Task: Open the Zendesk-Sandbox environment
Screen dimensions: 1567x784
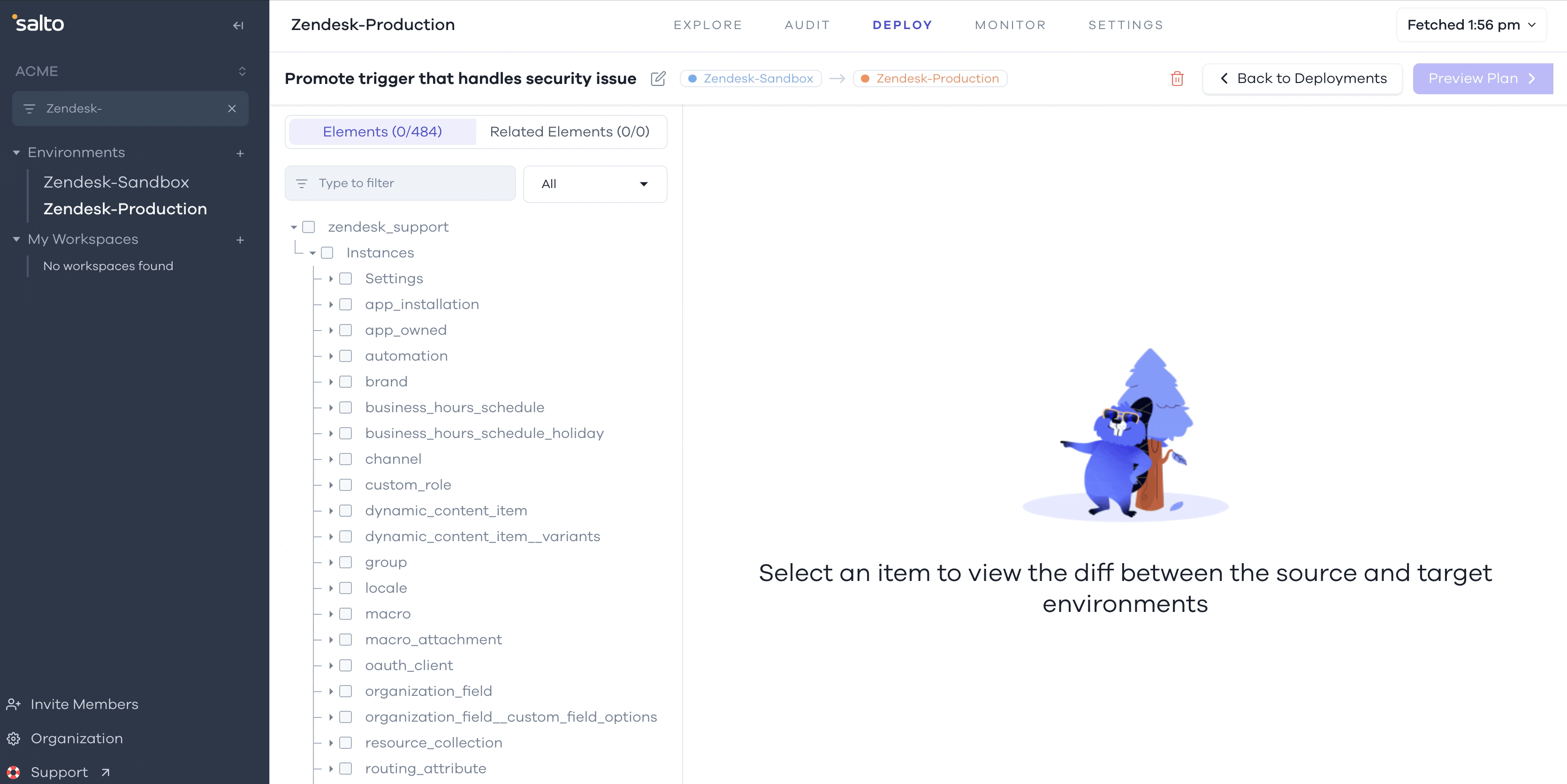Action: (x=116, y=182)
